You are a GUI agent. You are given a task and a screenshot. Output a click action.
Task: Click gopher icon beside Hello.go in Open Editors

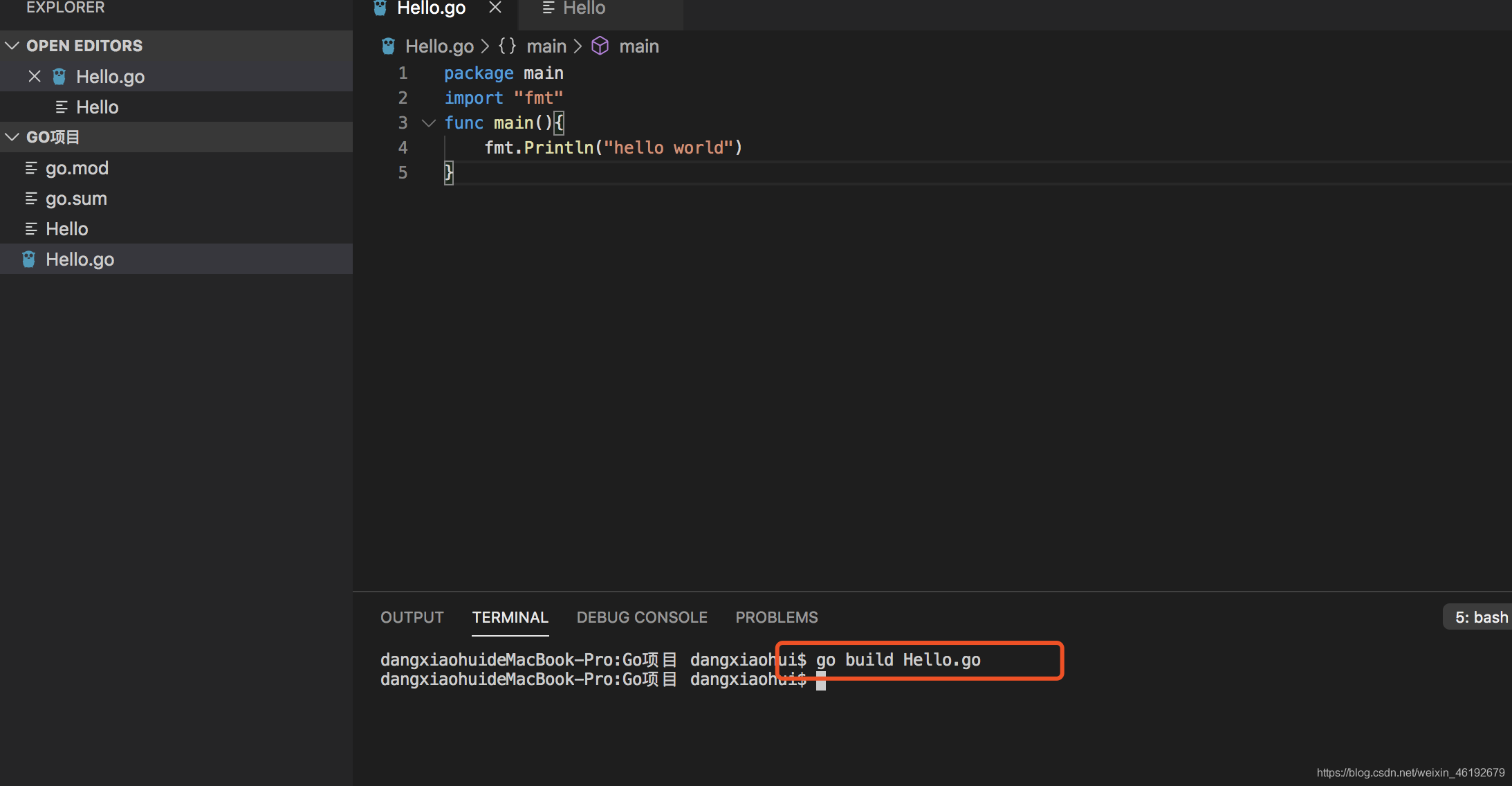pos(59,76)
